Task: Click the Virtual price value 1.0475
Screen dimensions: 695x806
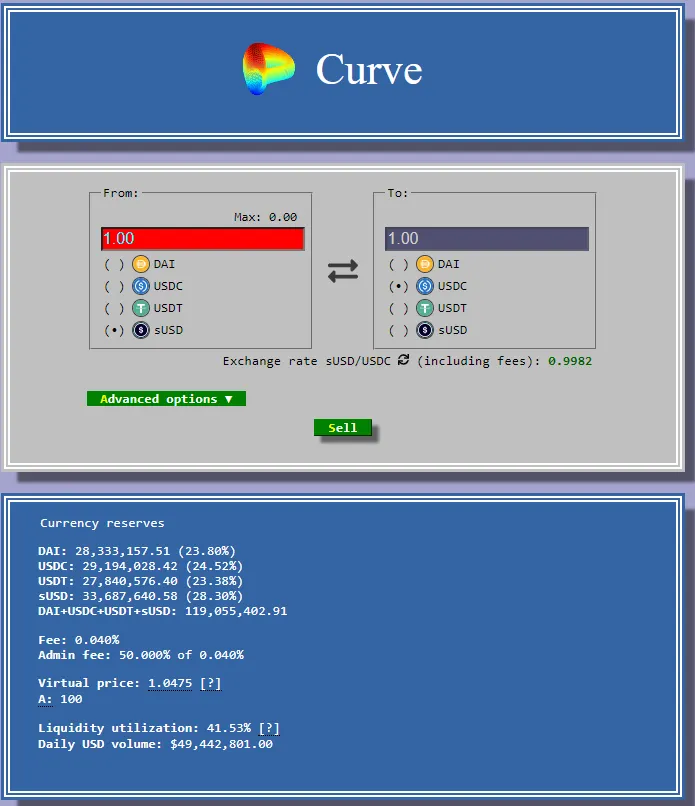Action: (170, 683)
